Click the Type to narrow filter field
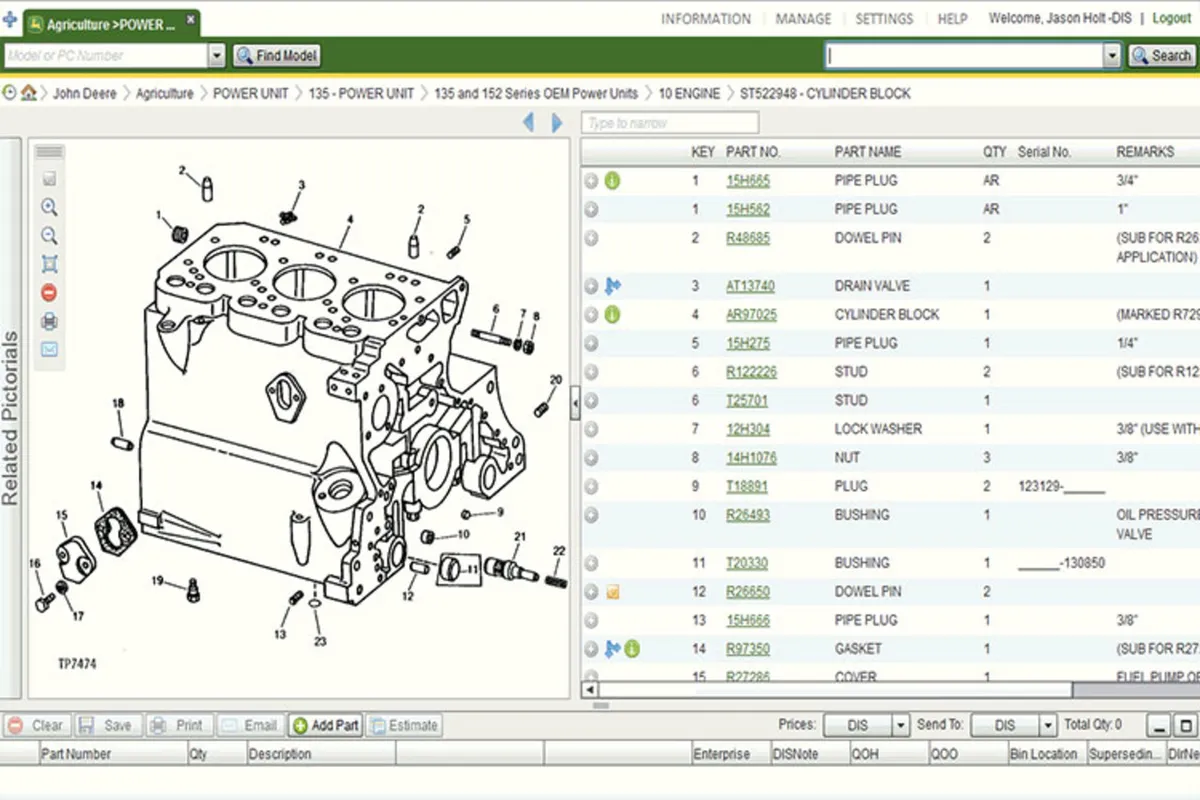Viewport: 1200px width, 800px height. coord(670,123)
